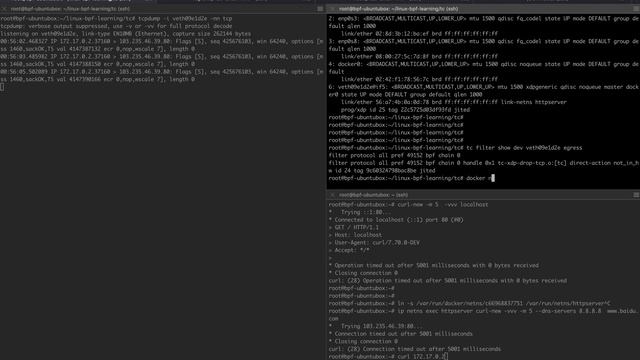Click 'curl: (28) Operation timed out' line

(x=447, y=281)
